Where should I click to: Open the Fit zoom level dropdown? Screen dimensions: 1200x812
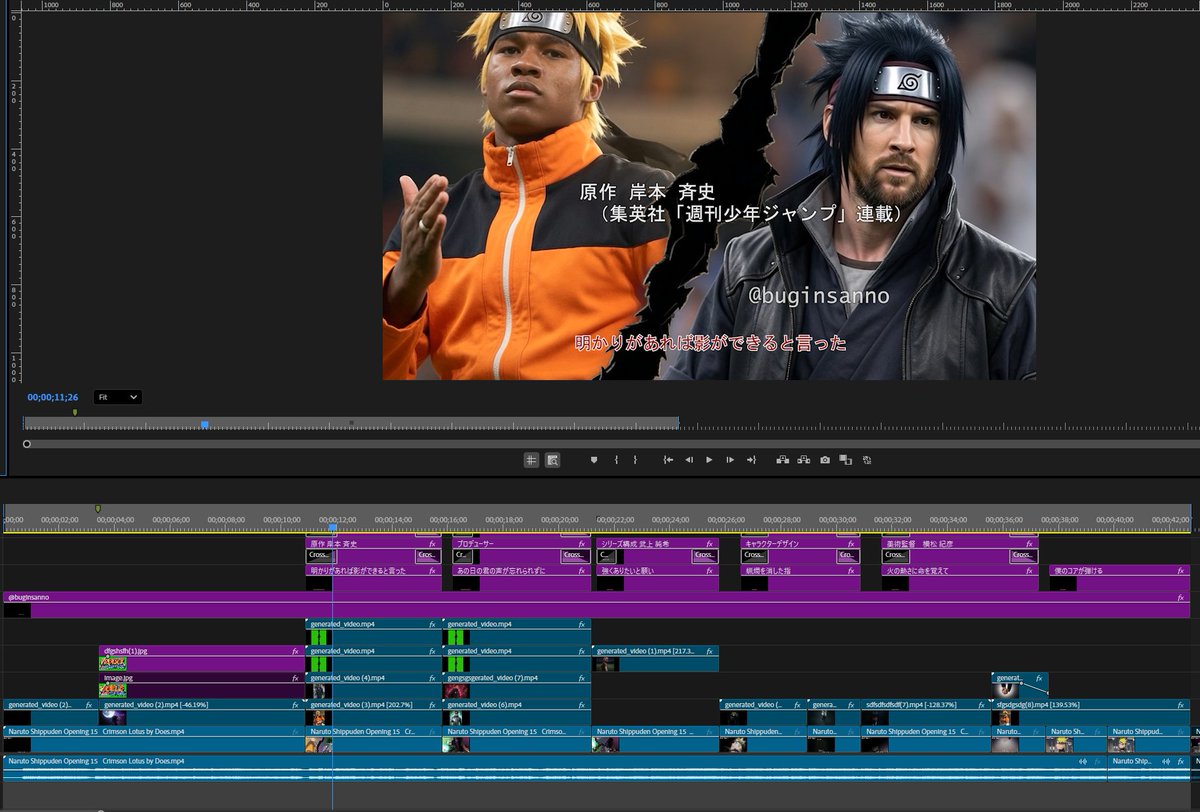tap(118, 397)
